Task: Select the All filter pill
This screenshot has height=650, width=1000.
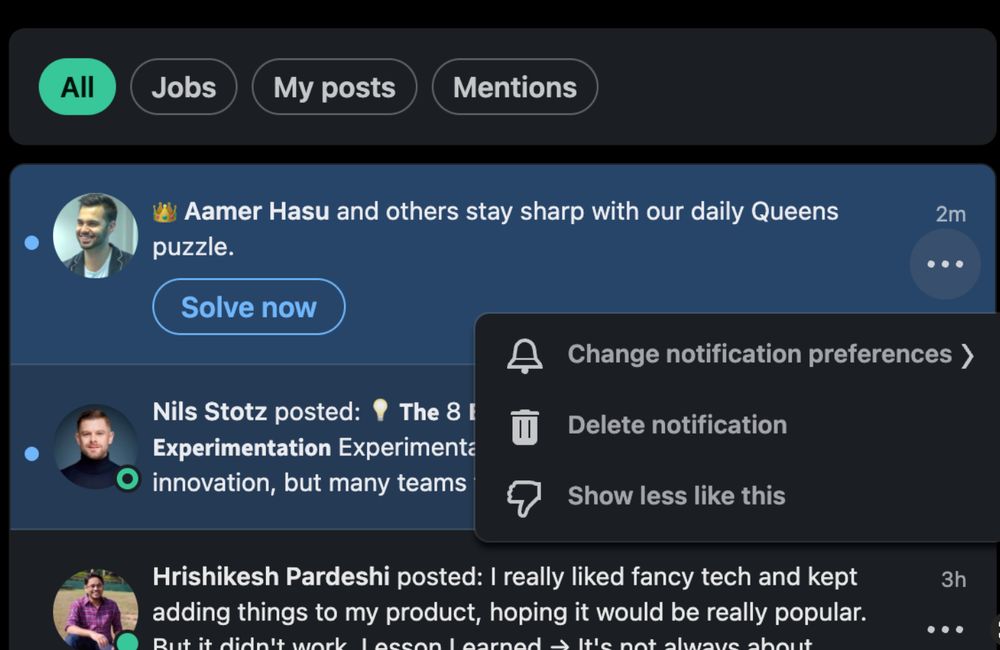Action: point(77,87)
